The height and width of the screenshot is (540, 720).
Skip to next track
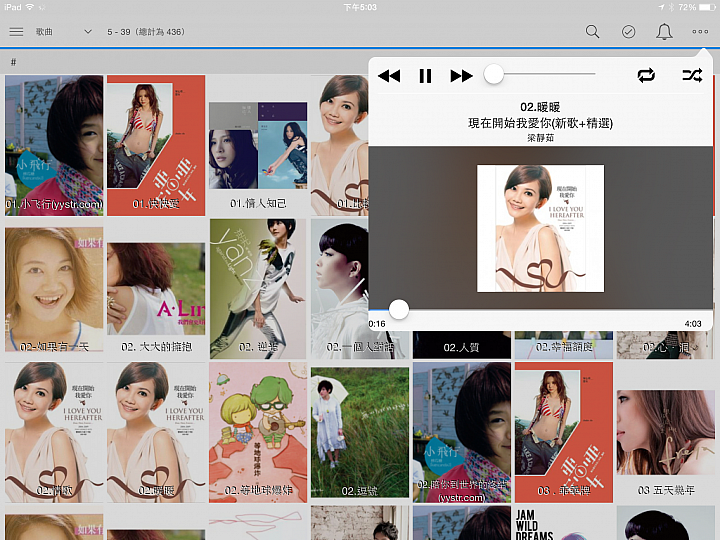tap(461, 75)
